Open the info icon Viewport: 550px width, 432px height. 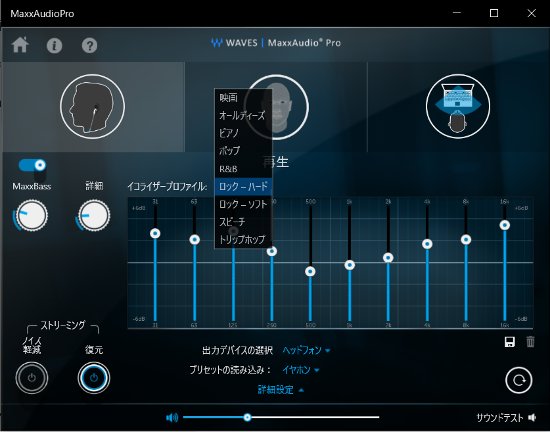point(54,45)
